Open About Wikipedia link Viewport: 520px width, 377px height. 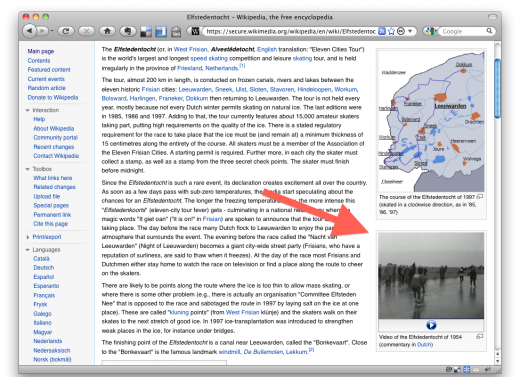click(54, 128)
